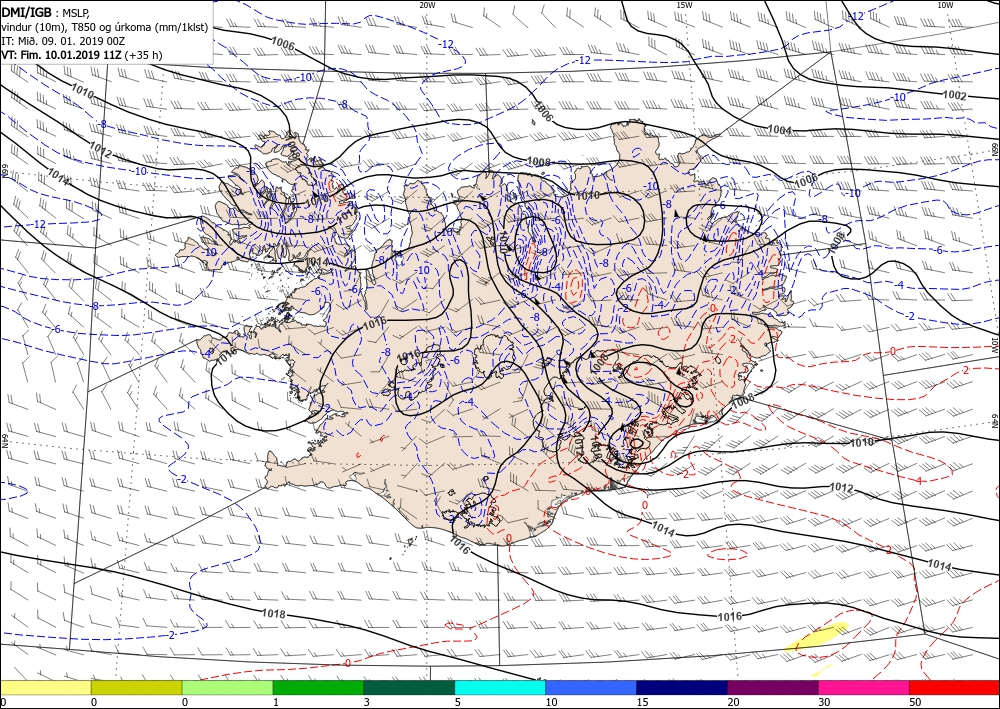Select the medium green legend swatch
This screenshot has width=1000, height=709.
point(318,688)
